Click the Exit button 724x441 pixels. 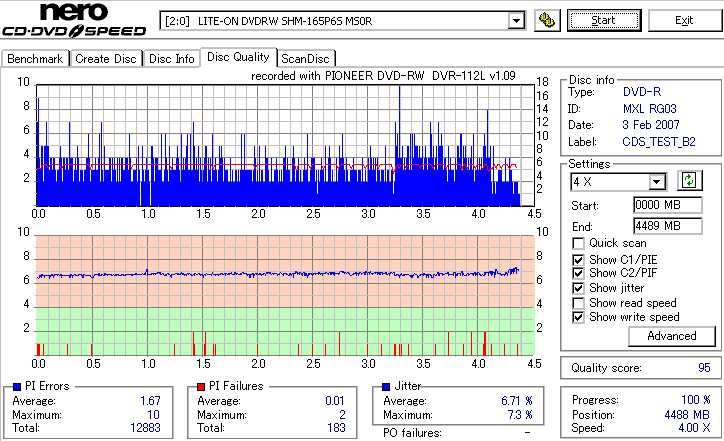(x=684, y=21)
